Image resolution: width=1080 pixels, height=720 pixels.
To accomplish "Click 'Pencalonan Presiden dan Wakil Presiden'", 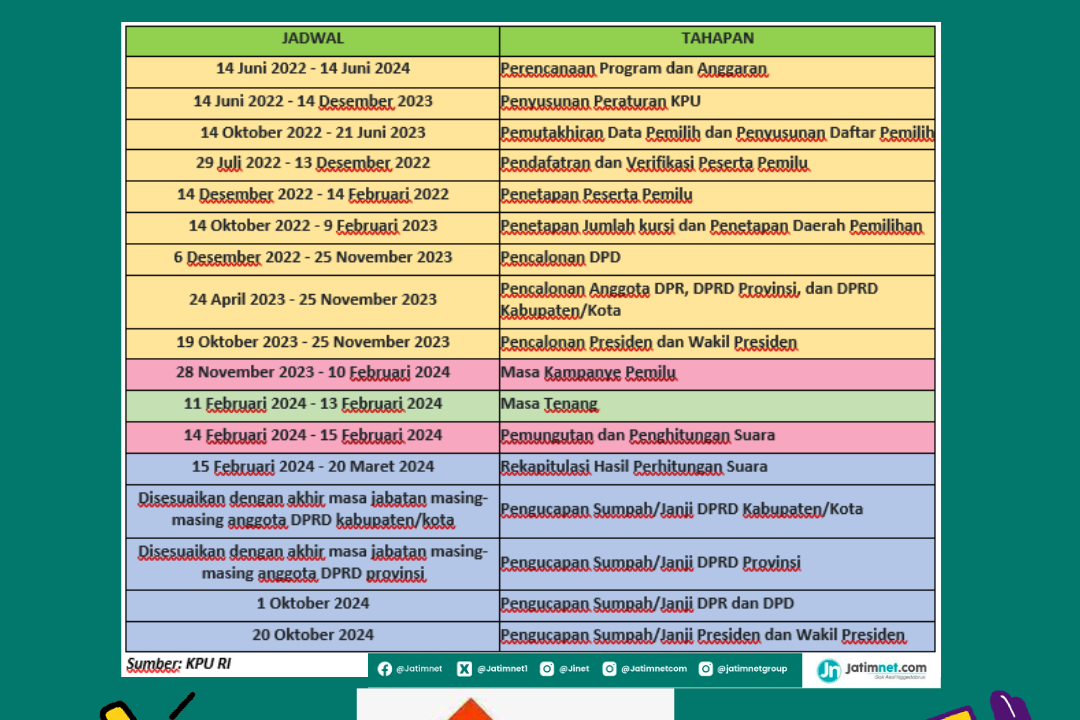I will coord(717,343).
